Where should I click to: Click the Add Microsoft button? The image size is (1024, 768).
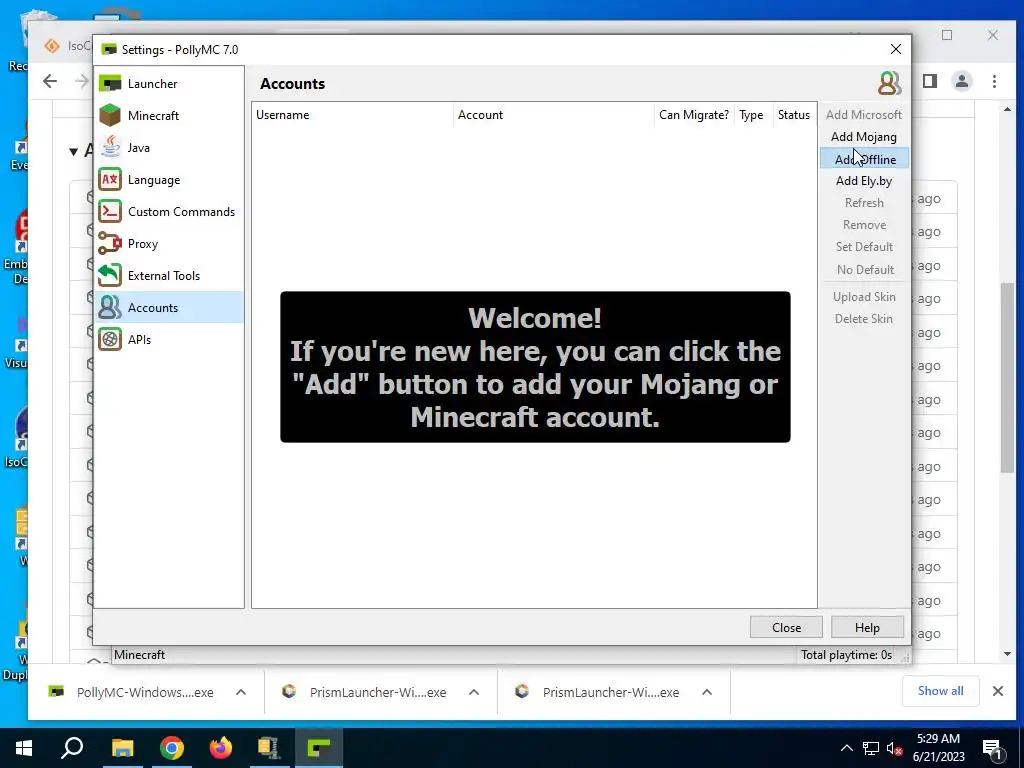tap(864, 115)
